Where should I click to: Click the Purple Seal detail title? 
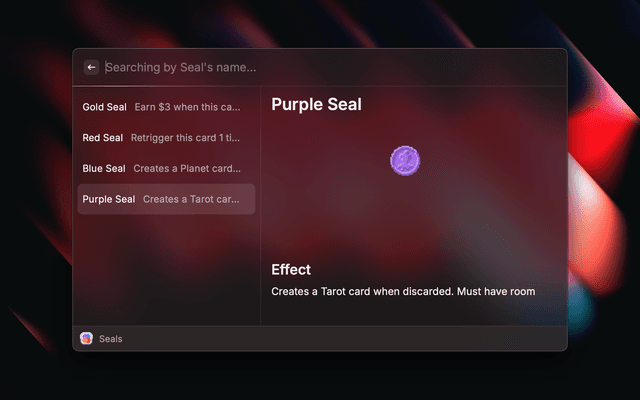tap(316, 104)
